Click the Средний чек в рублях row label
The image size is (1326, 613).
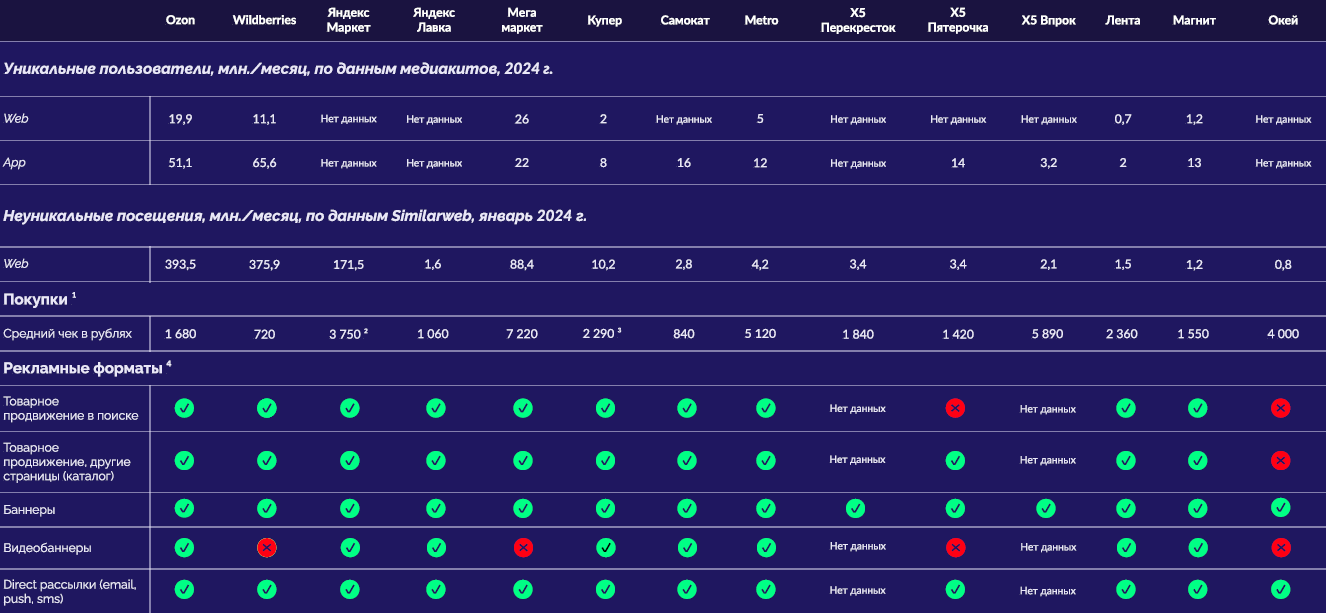[x=67, y=334]
